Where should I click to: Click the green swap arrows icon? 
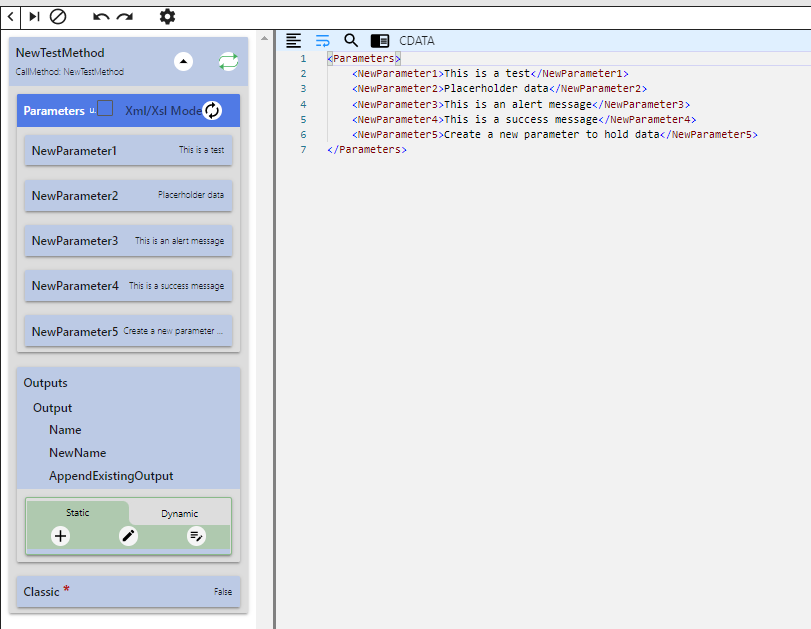(228, 62)
